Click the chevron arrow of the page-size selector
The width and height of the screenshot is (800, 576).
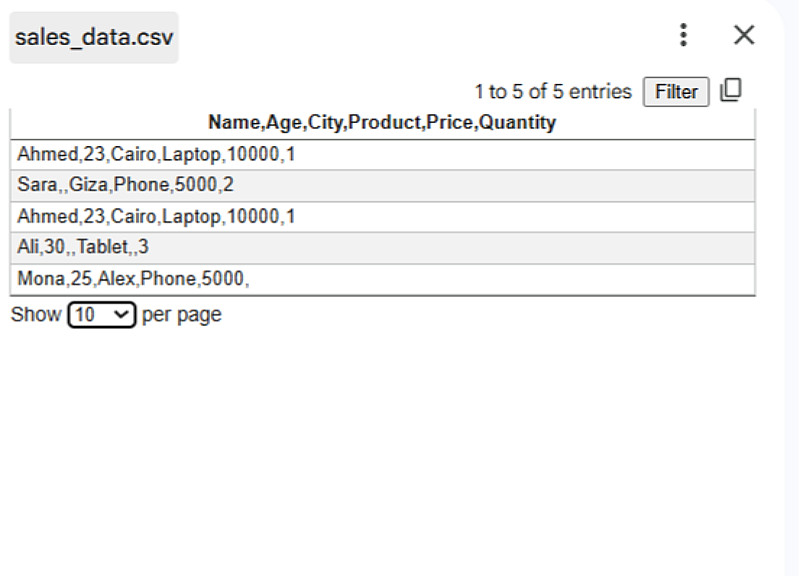122,315
